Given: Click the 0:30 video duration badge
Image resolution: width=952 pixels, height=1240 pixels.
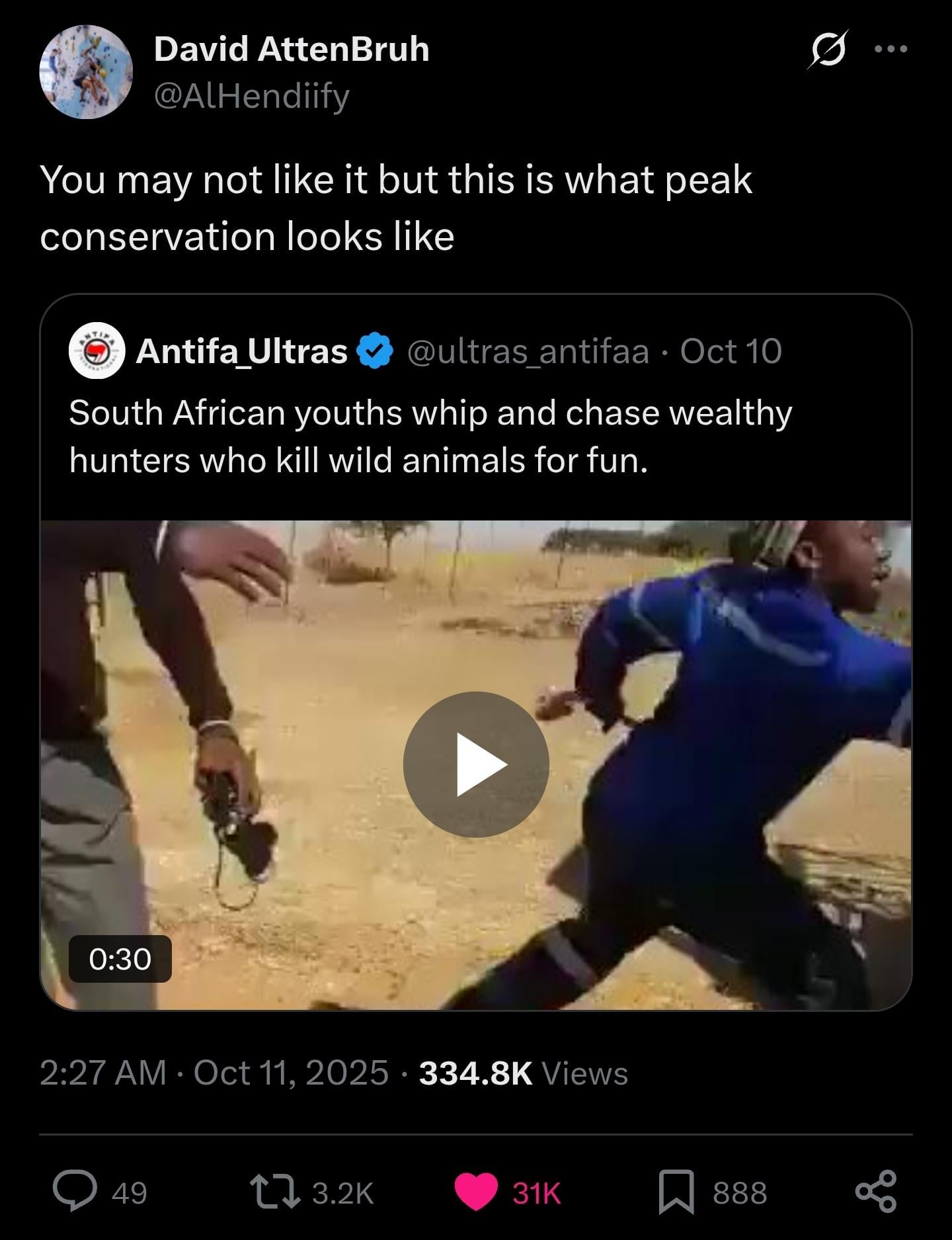Looking at the screenshot, I should point(120,959).
